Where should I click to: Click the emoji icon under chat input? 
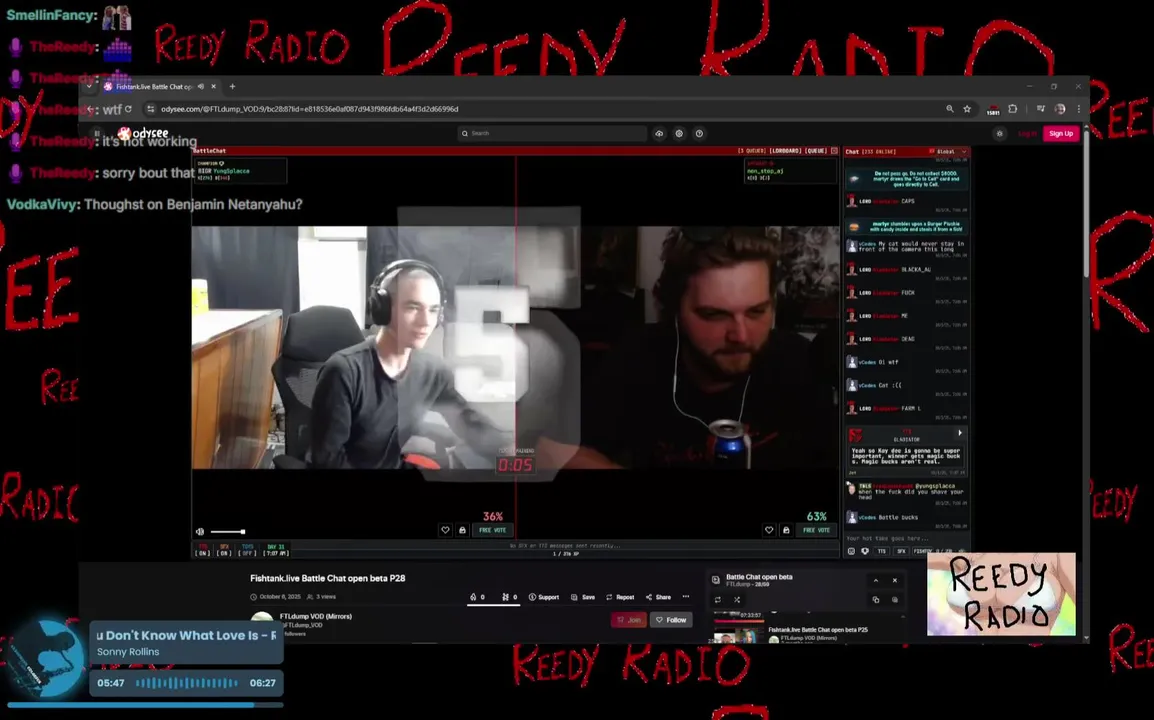852,551
